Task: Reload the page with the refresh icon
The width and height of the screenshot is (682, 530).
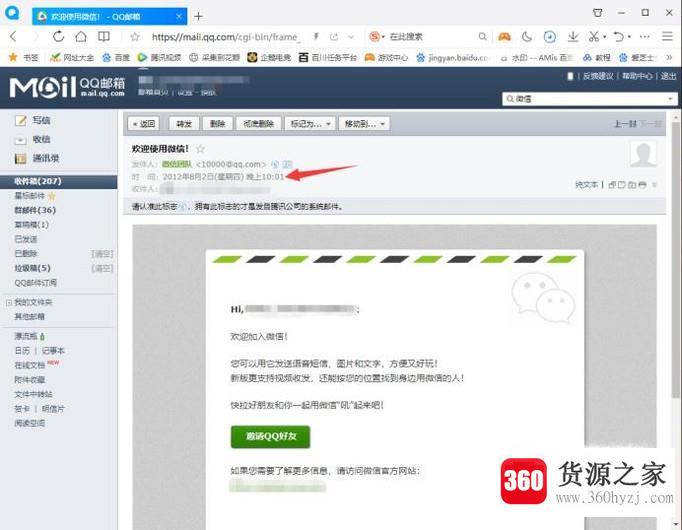Action: click(x=58, y=37)
